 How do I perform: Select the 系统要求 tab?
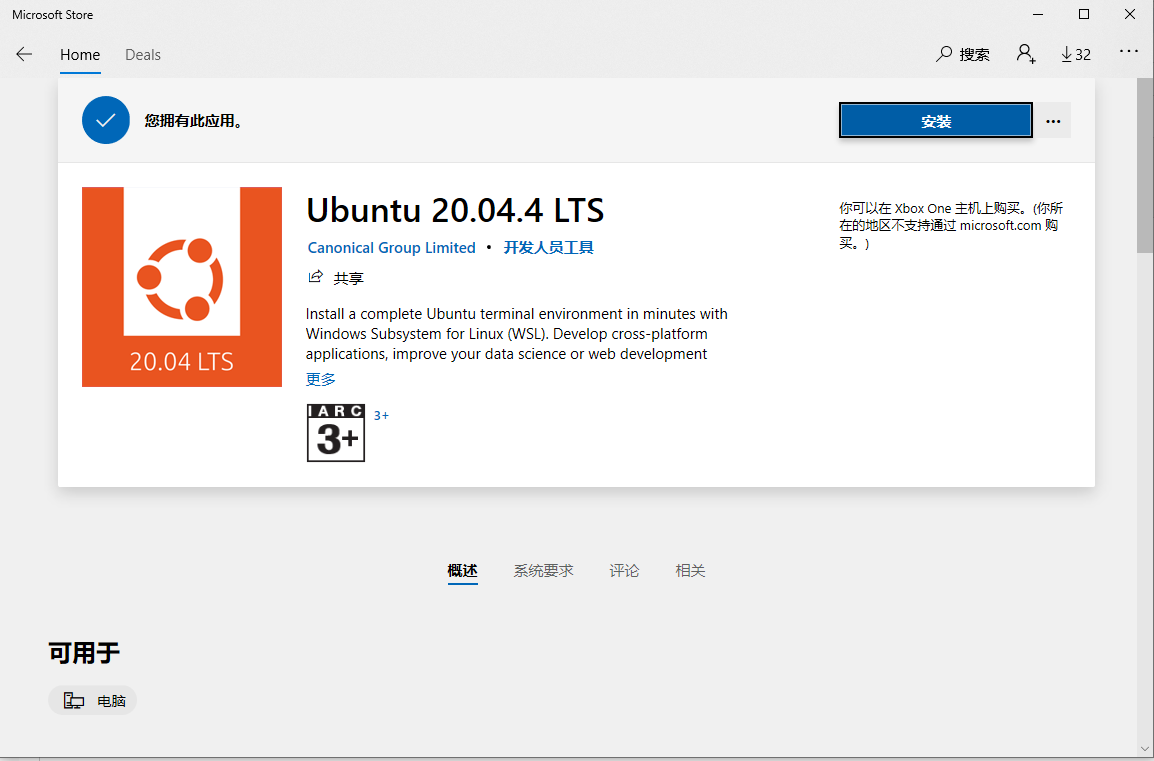click(543, 570)
